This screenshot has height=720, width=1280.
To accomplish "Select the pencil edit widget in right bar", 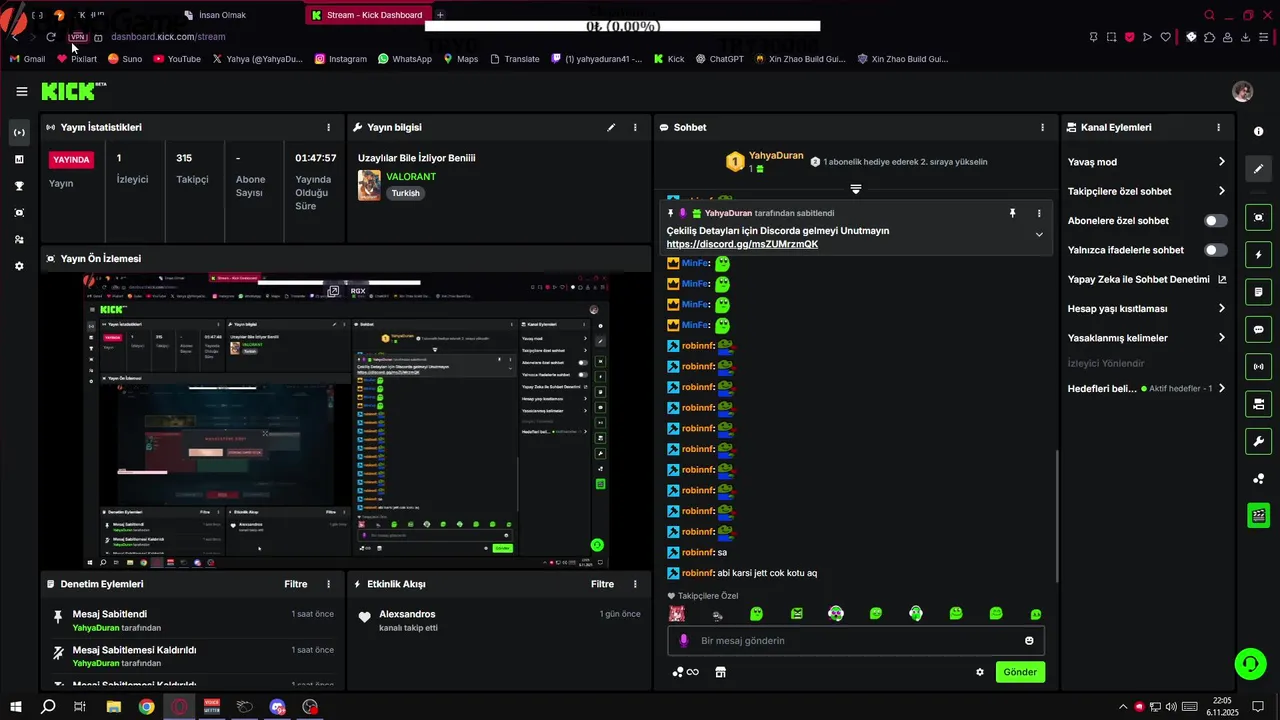I will click(1258, 169).
